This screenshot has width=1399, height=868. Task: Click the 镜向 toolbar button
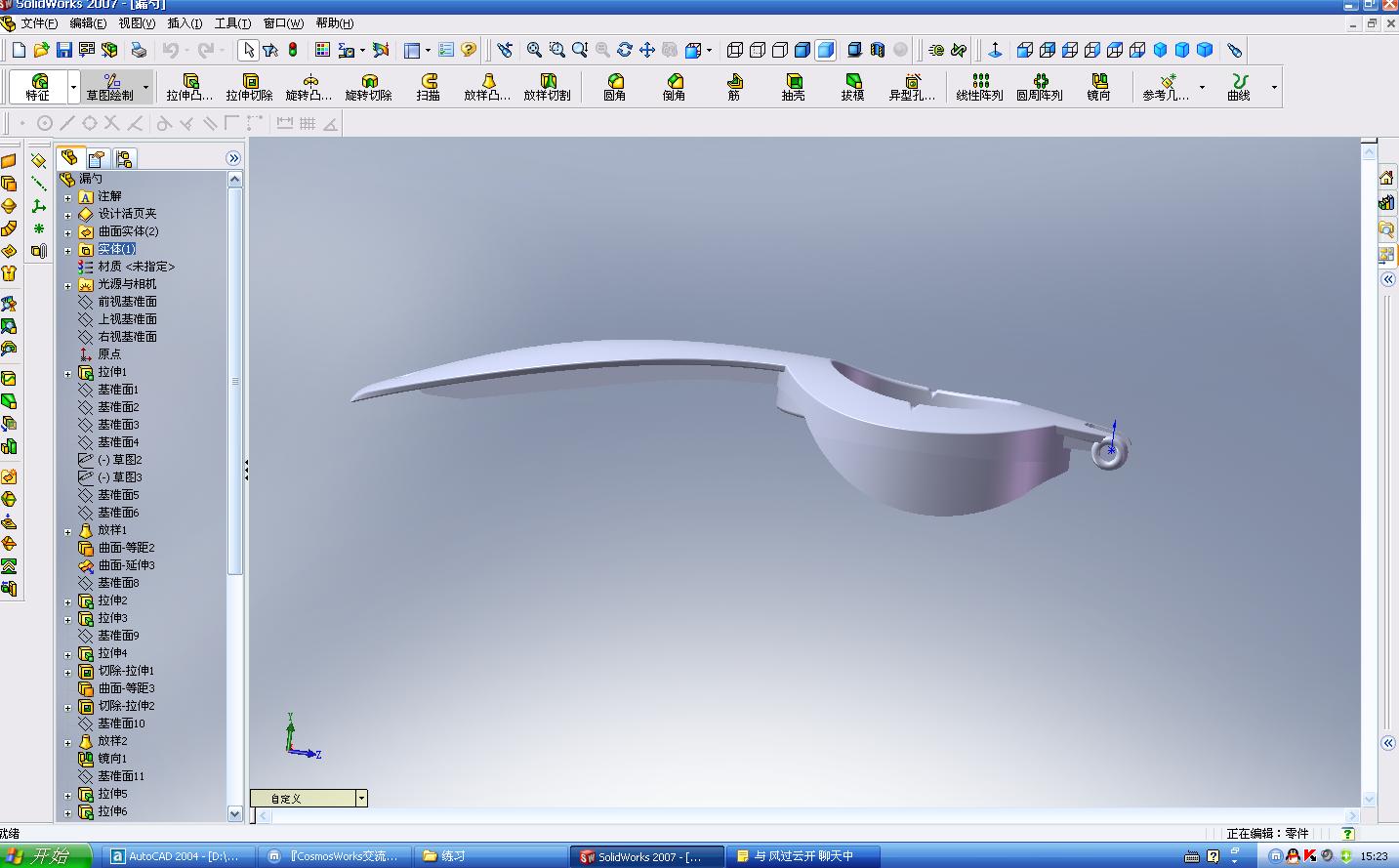[x=1098, y=87]
